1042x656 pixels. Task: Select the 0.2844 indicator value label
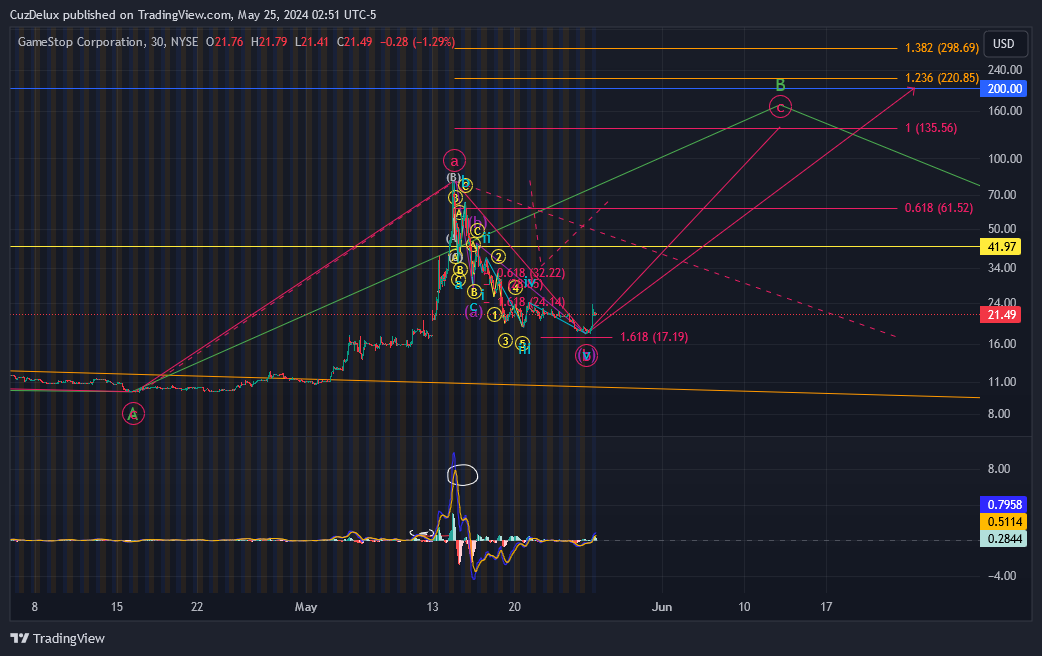click(1003, 539)
